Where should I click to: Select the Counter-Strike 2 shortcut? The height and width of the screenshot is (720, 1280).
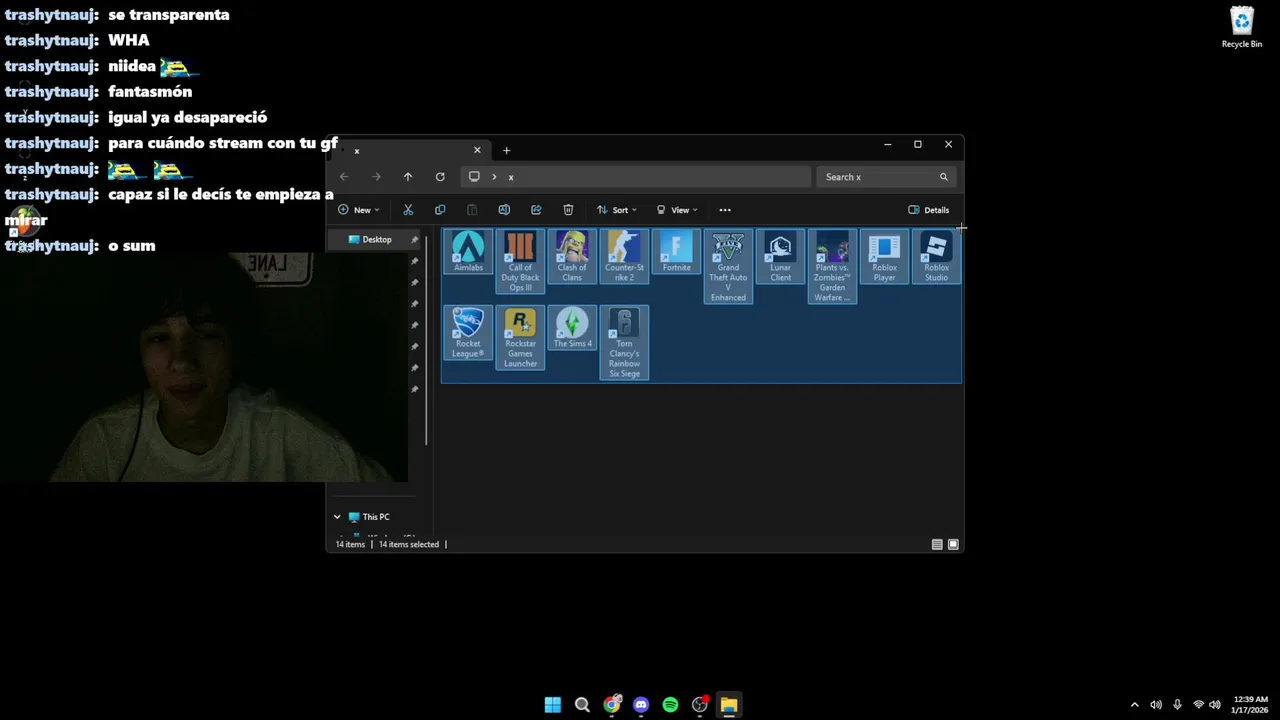[624, 257]
